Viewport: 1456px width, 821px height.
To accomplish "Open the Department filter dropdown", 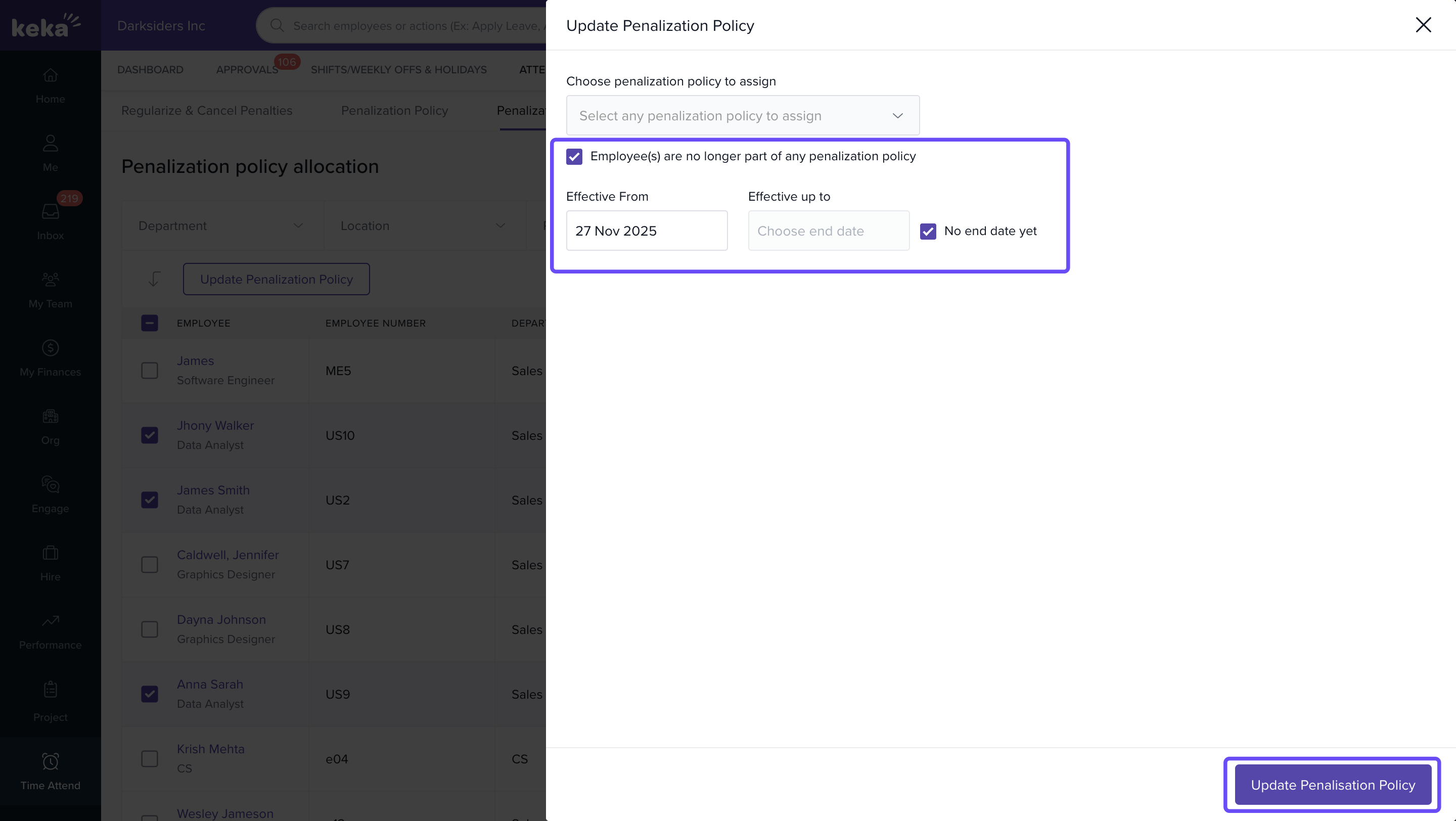I will (221, 225).
